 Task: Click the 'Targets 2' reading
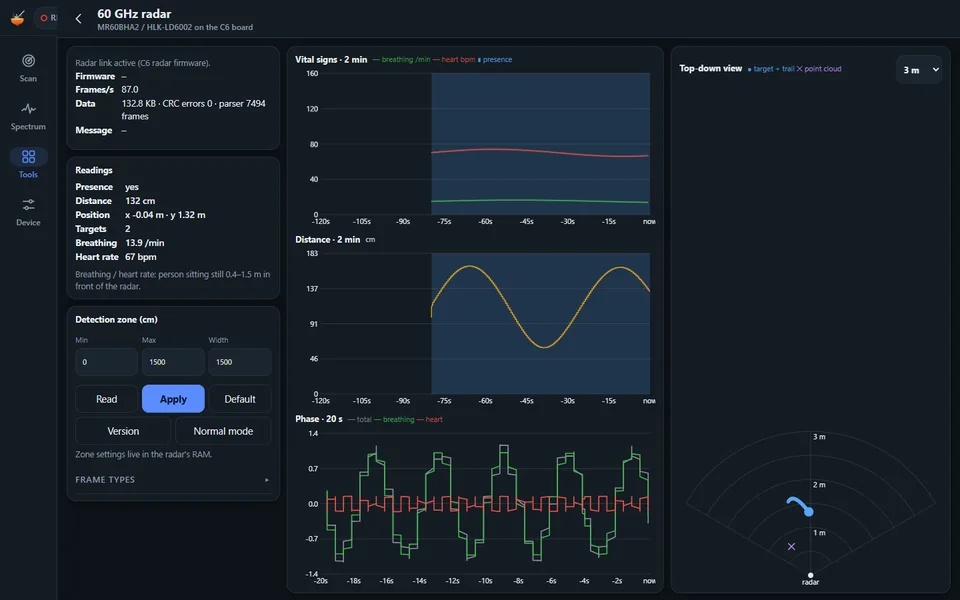coord(103,228)
